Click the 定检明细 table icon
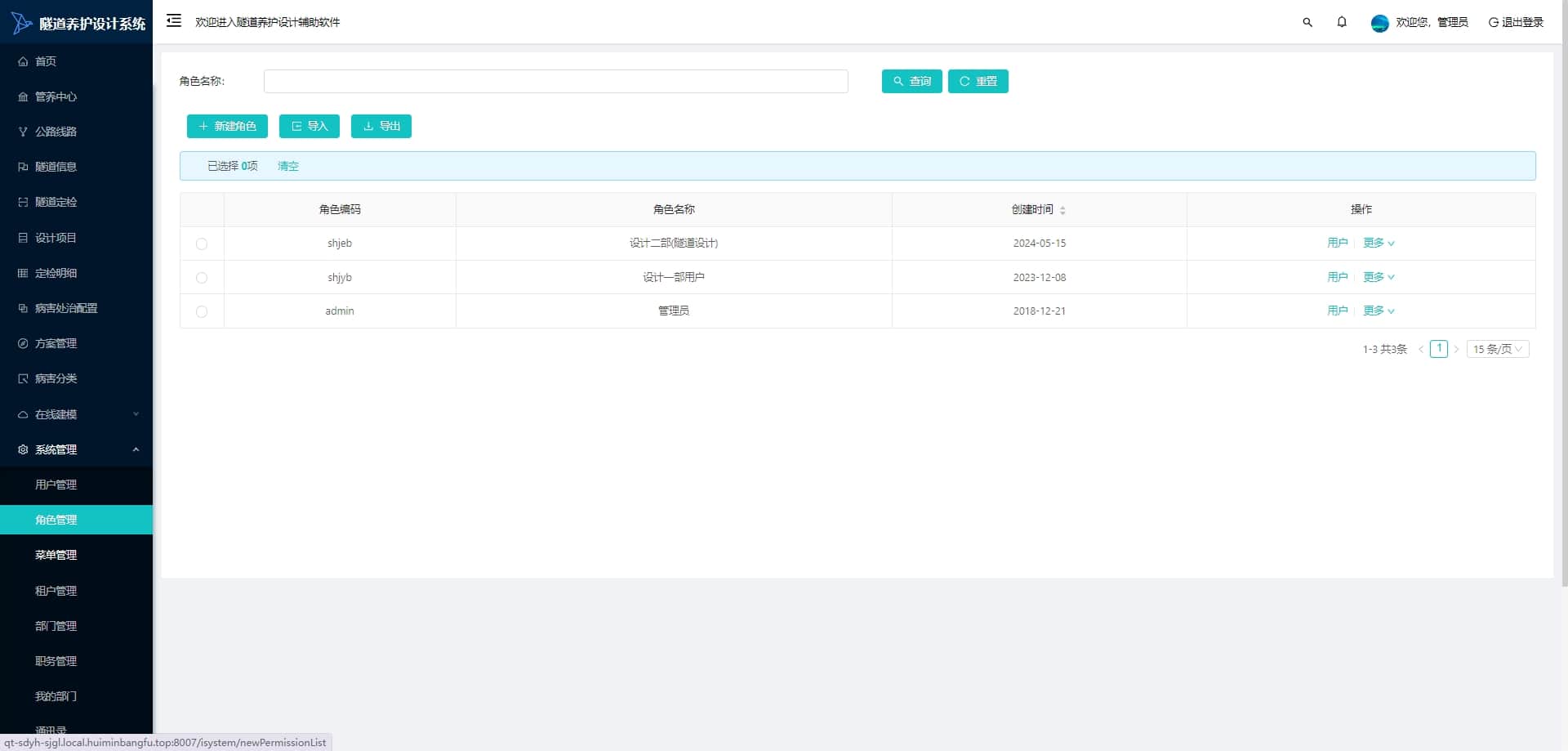The width and height of the screenshot is (1568, 751). (x=23, y=273)
